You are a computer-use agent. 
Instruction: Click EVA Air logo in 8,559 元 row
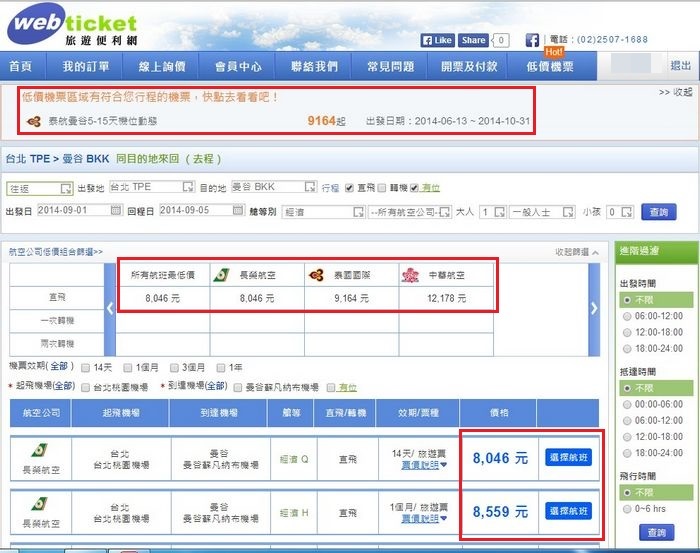tap(39, 504)
